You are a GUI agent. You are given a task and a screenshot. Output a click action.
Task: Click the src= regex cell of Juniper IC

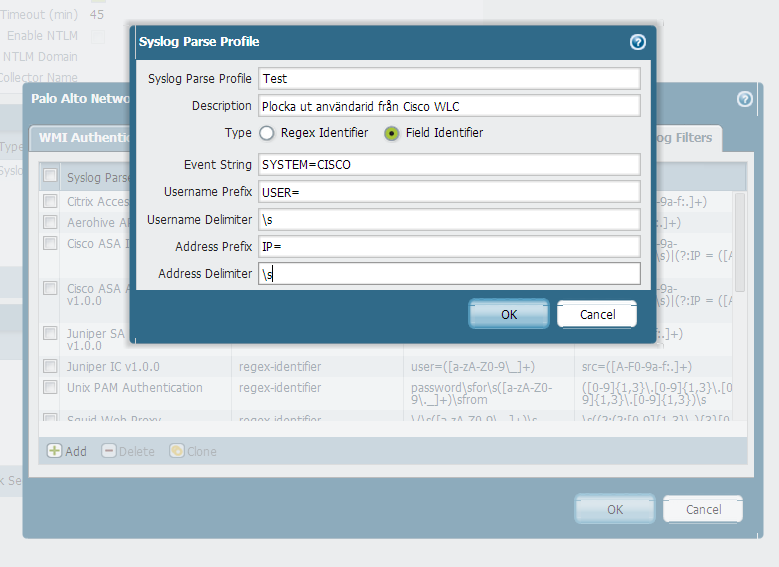[x=637, y=367]
